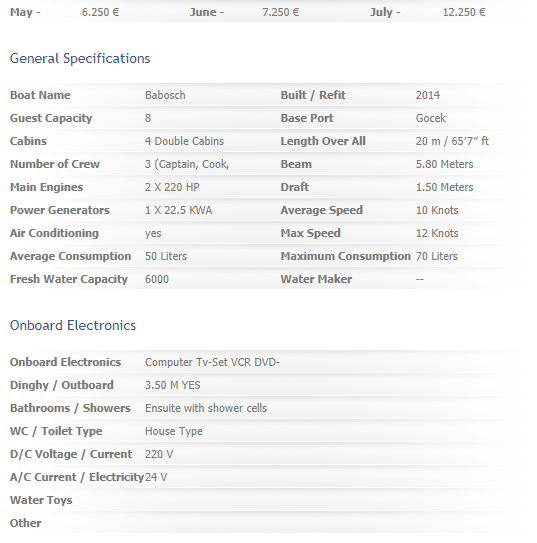Click the Main Engines 2 X 220 HP value
The height and width of the screenshot is (543, 537).
(172, 187)
